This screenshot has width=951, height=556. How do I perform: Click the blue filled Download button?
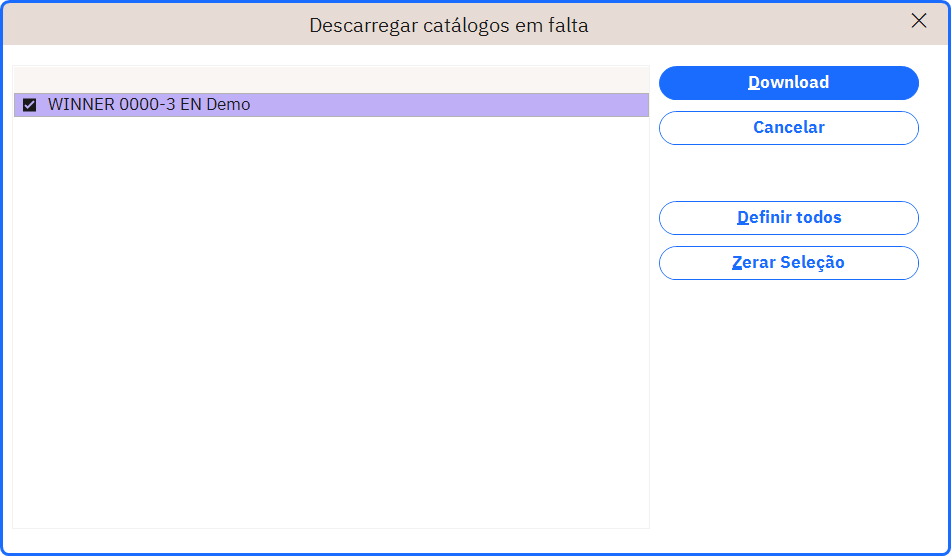788,82
